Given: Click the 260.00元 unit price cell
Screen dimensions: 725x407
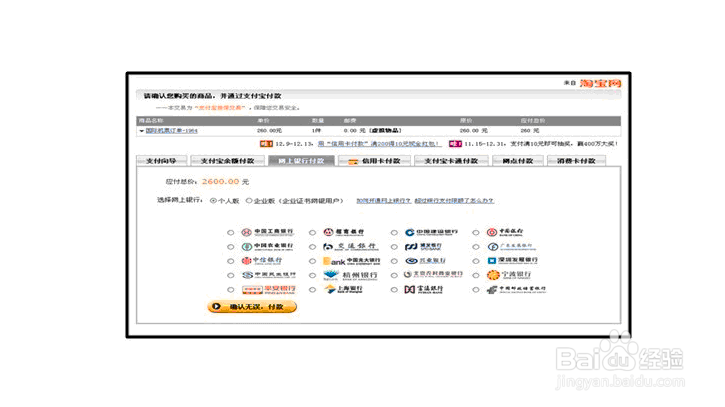Looking at the screenshot, I should tap(269, 131).
